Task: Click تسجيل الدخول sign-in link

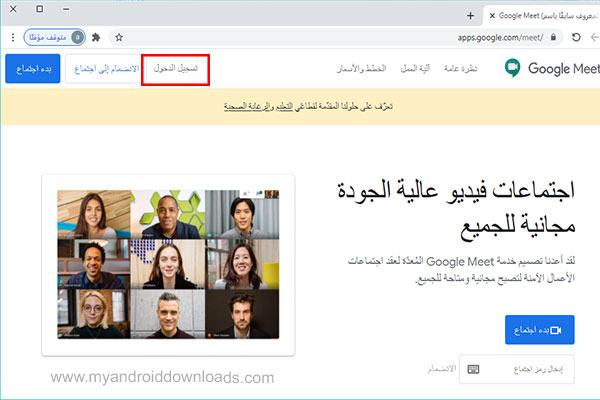Action: 176,69
